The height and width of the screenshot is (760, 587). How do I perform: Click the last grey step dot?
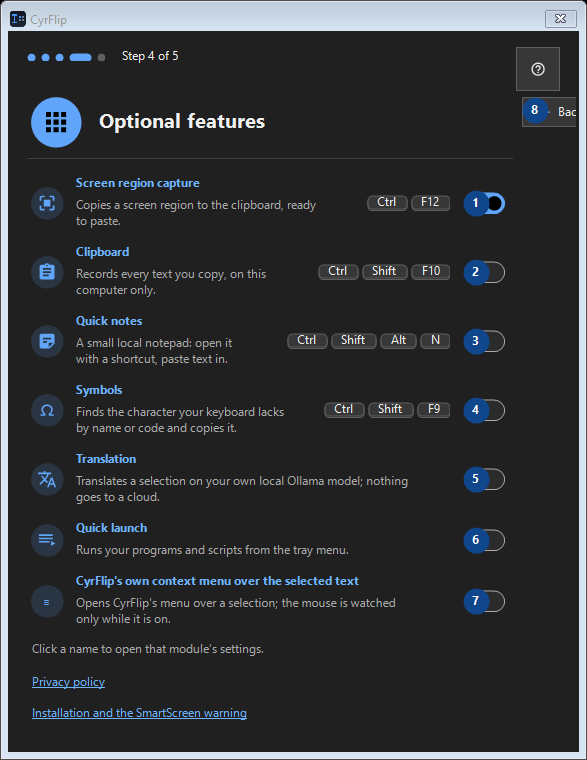click(101, 57)
